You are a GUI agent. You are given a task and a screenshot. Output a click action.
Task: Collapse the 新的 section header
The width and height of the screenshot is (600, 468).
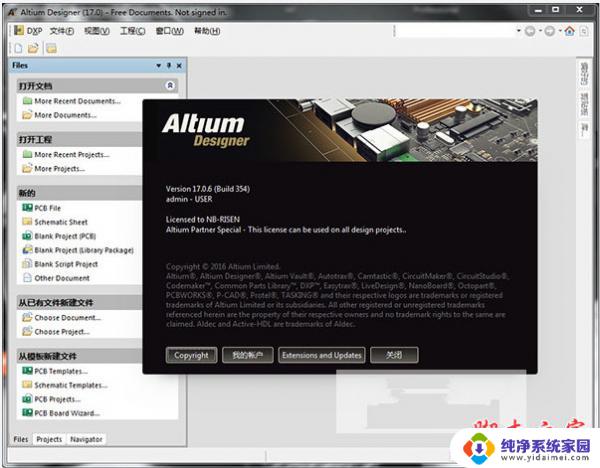coord(80,193)
